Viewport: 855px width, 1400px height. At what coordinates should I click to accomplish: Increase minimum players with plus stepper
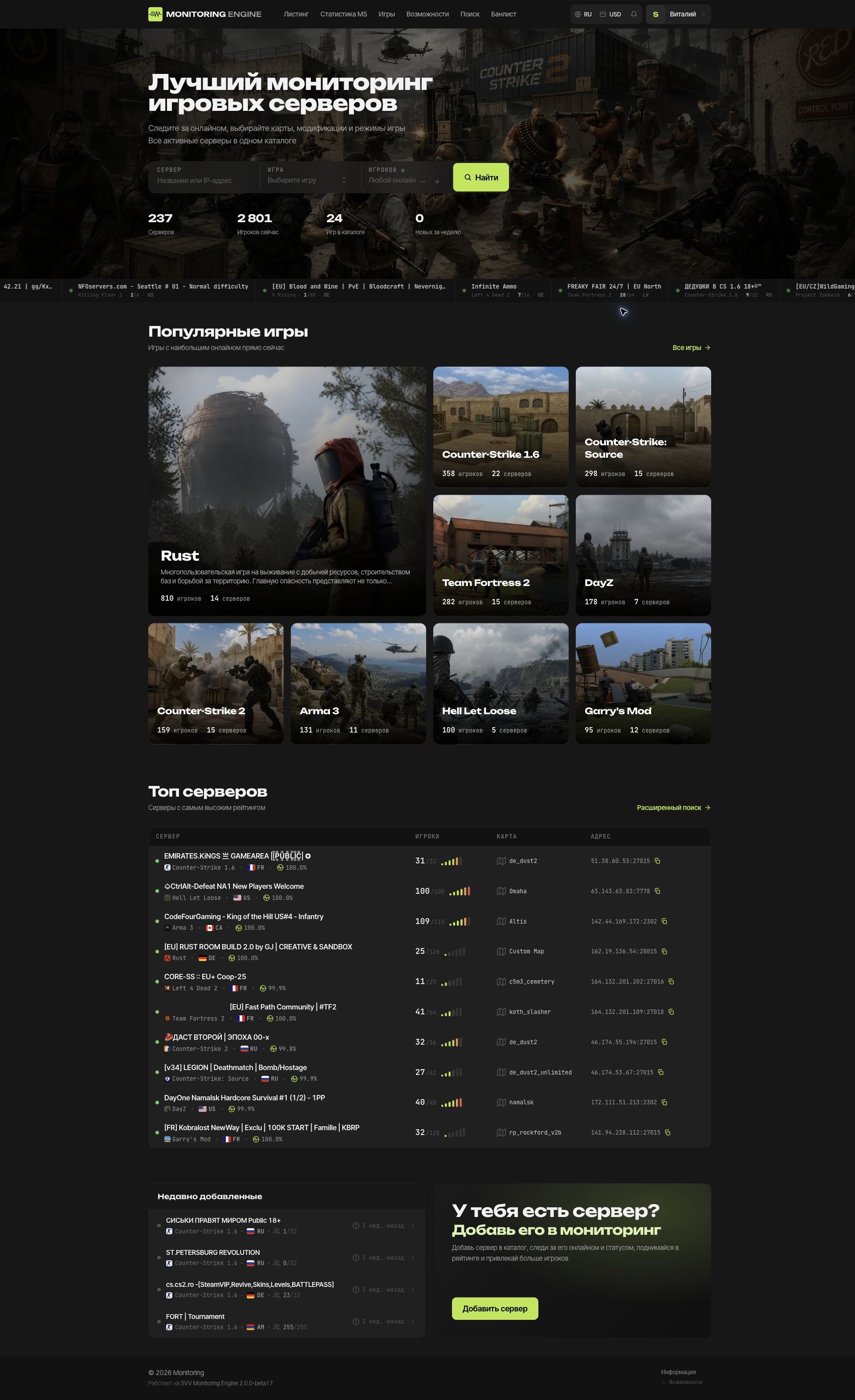coord(437,181)
